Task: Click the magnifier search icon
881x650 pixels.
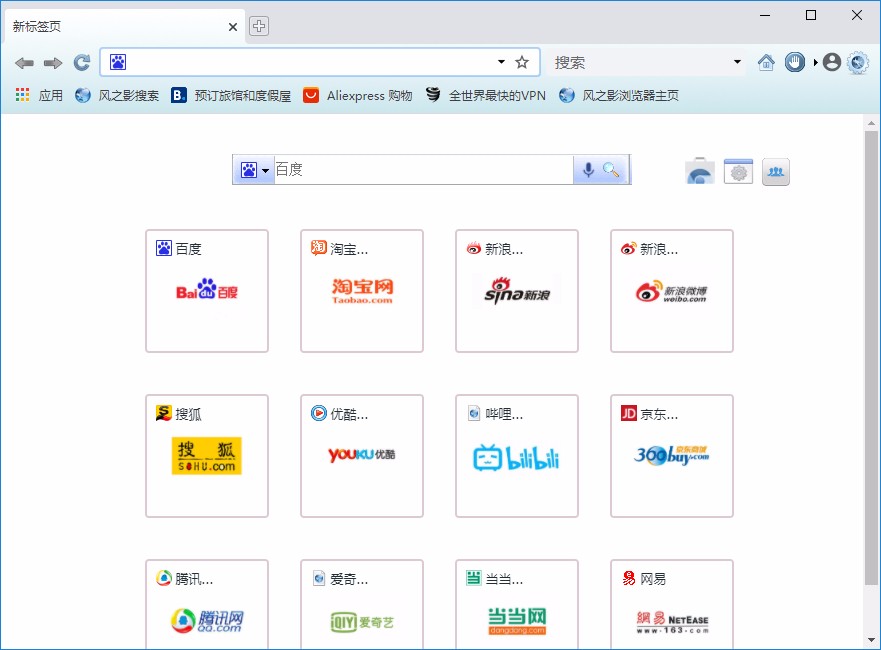Action: (x=612, y=169)
